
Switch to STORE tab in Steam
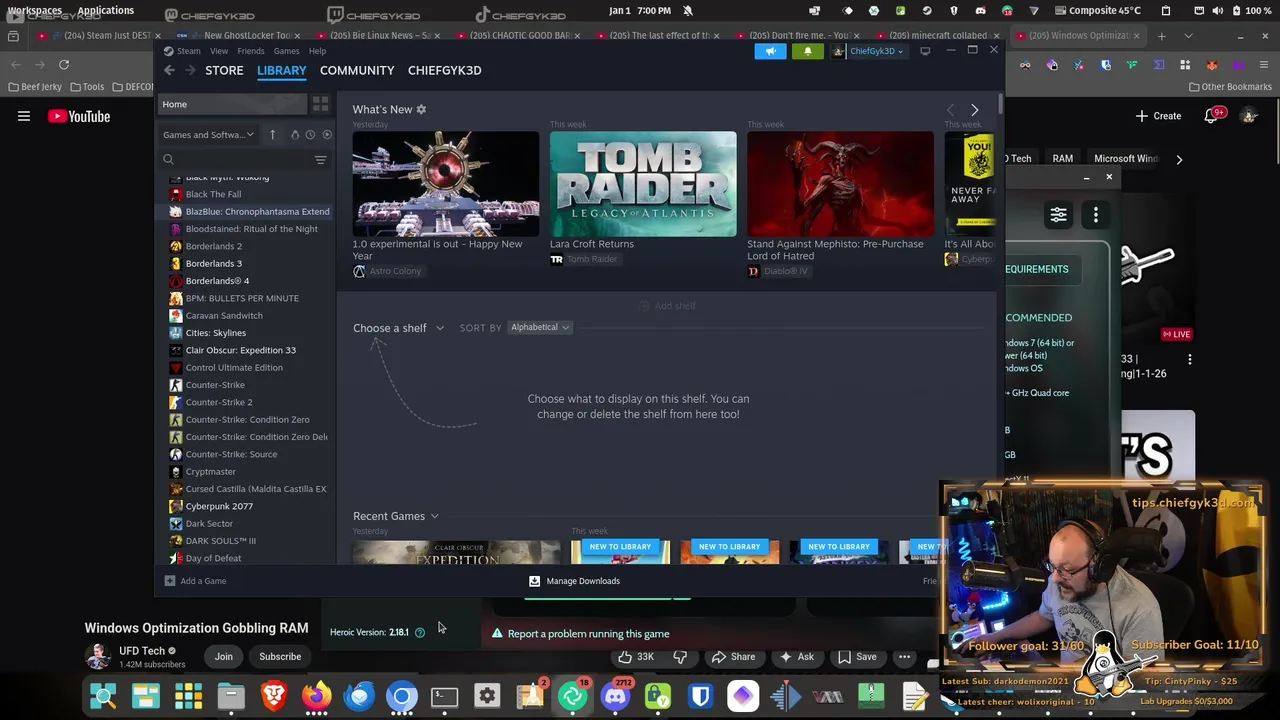[224, 70]
